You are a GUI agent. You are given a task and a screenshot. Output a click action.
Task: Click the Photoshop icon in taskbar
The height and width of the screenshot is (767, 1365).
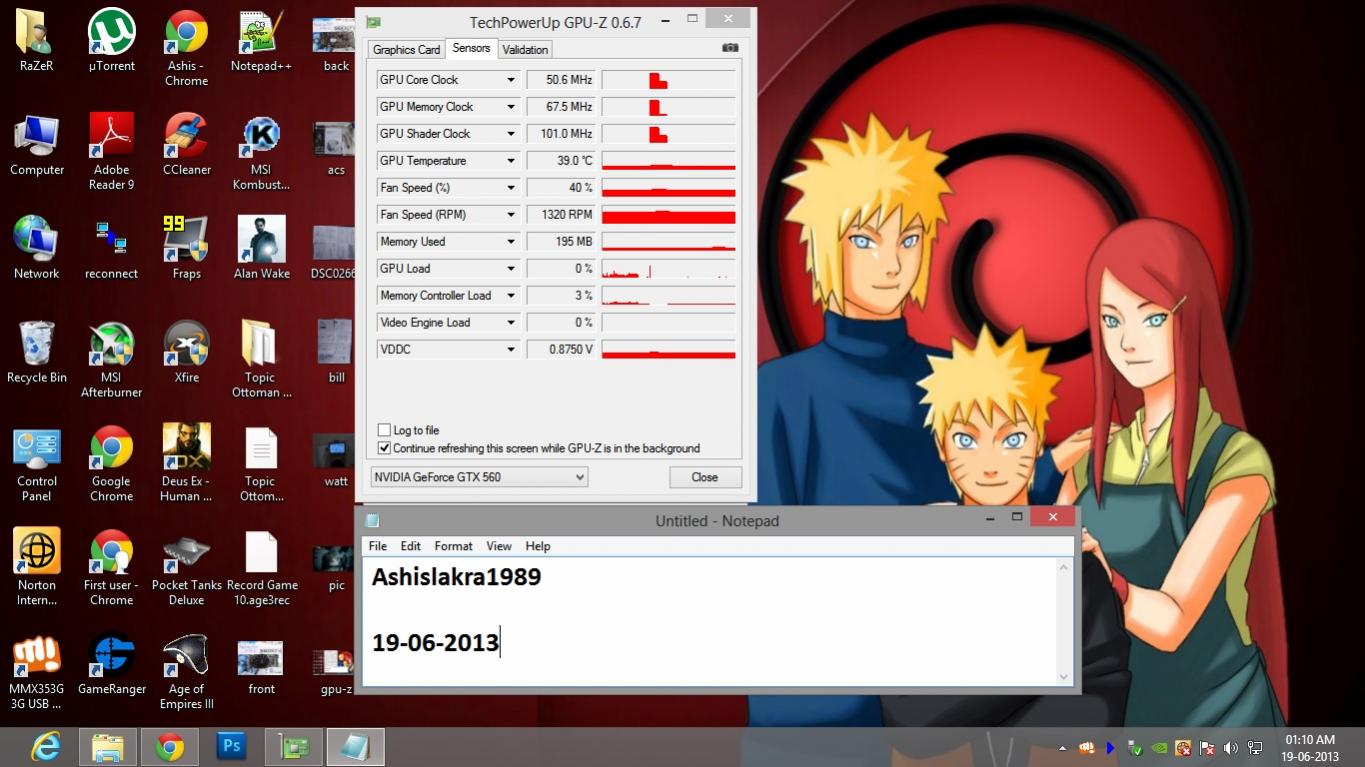click(231, 746)
